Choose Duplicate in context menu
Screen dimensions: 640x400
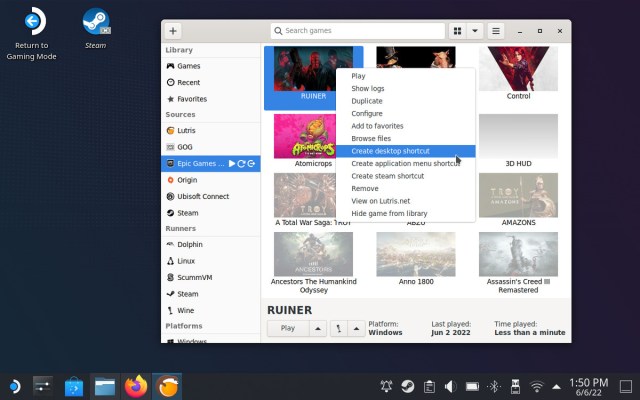point(405,101)
